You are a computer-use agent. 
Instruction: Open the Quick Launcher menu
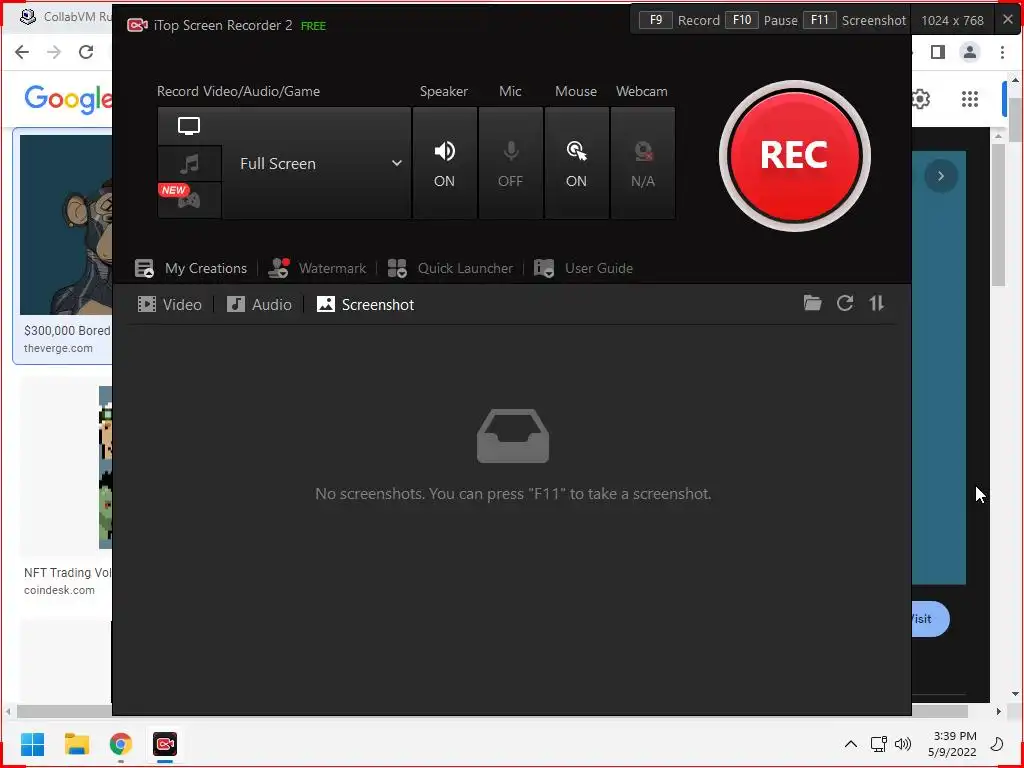click(x=450, y=268)
